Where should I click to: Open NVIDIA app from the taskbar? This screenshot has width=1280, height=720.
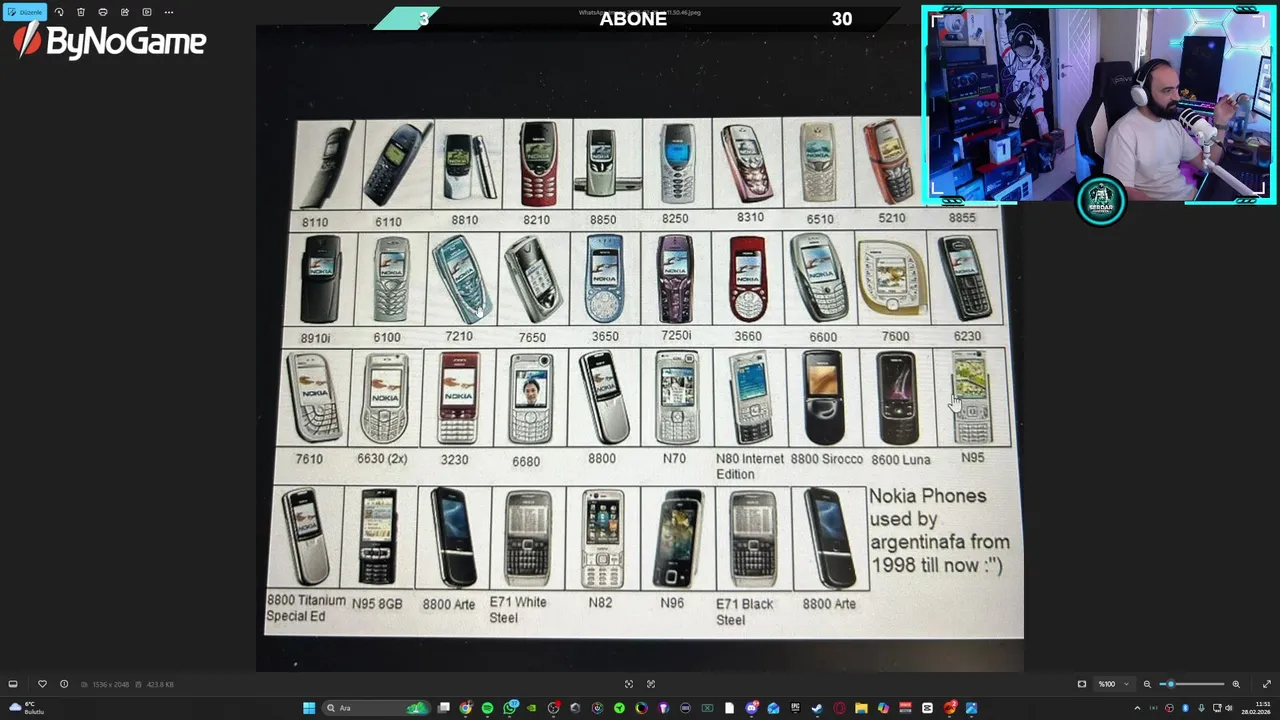531,708
